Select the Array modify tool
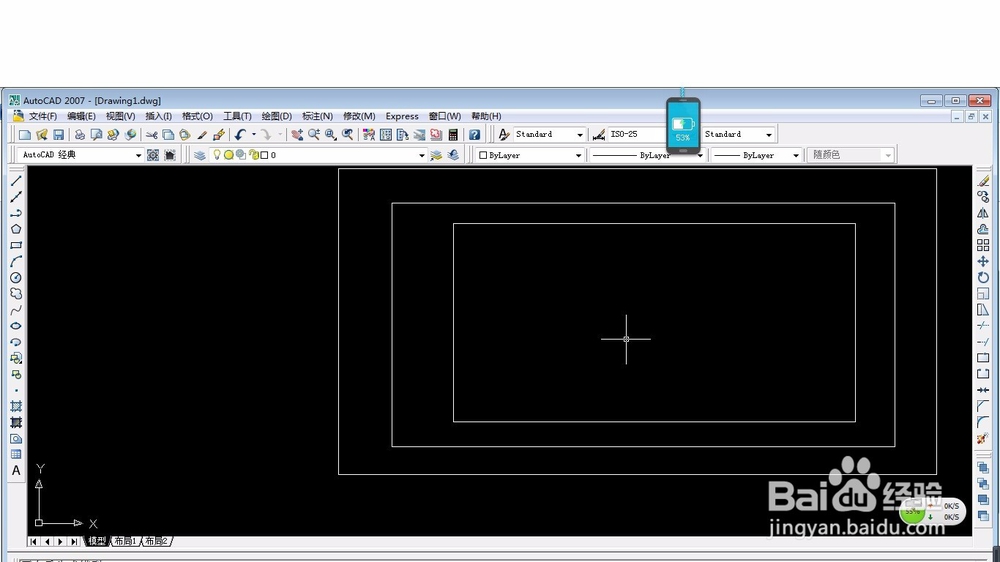The width and height of the screenshot is (1000, 562). coord(983,246)
